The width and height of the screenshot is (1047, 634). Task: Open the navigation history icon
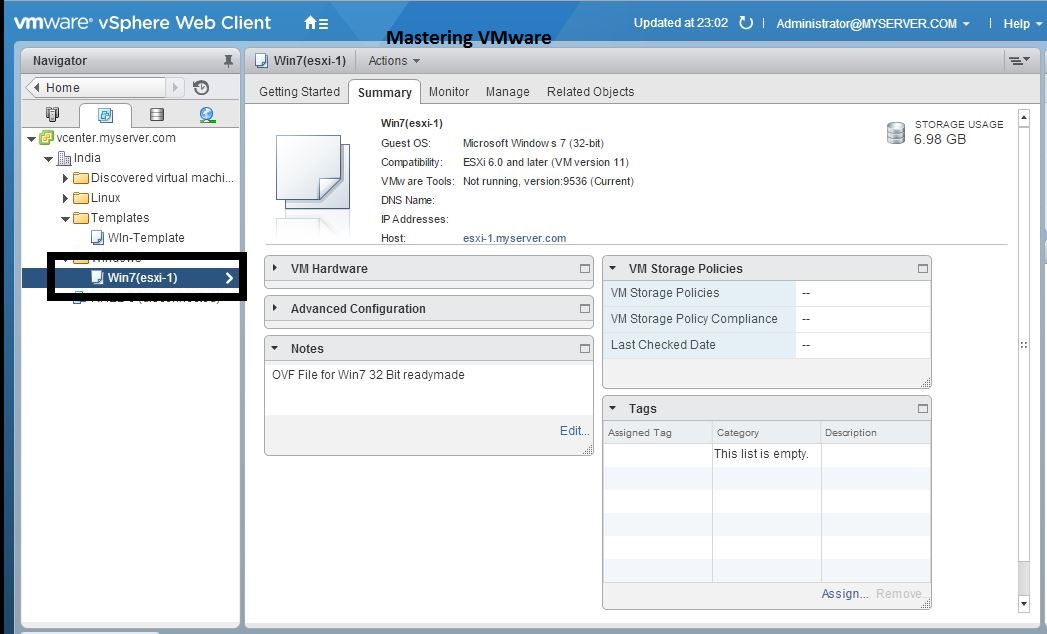click(x=201, y=88)
